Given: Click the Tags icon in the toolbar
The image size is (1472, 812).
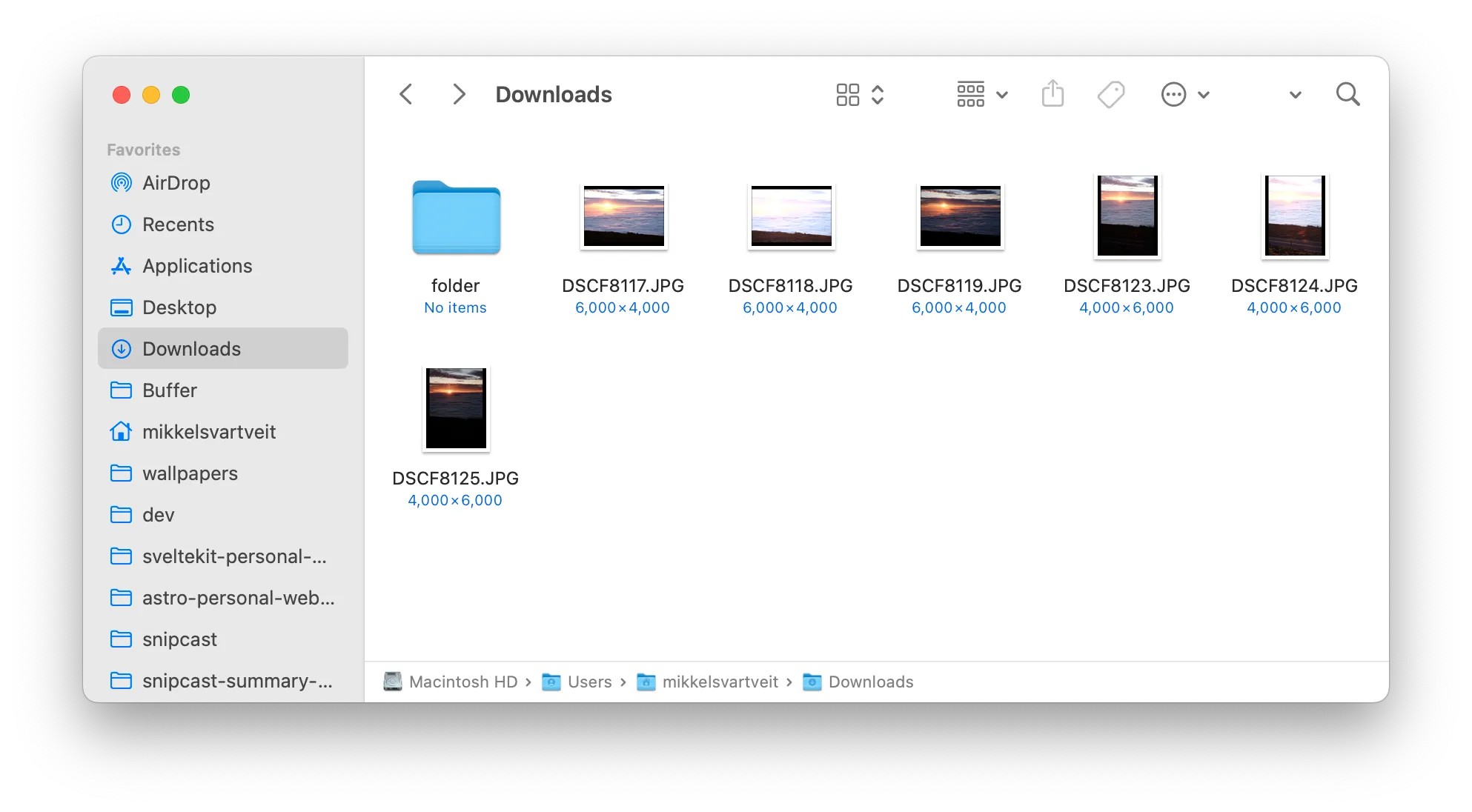Looking at the screenshot, I should [x=1110, y=94].
